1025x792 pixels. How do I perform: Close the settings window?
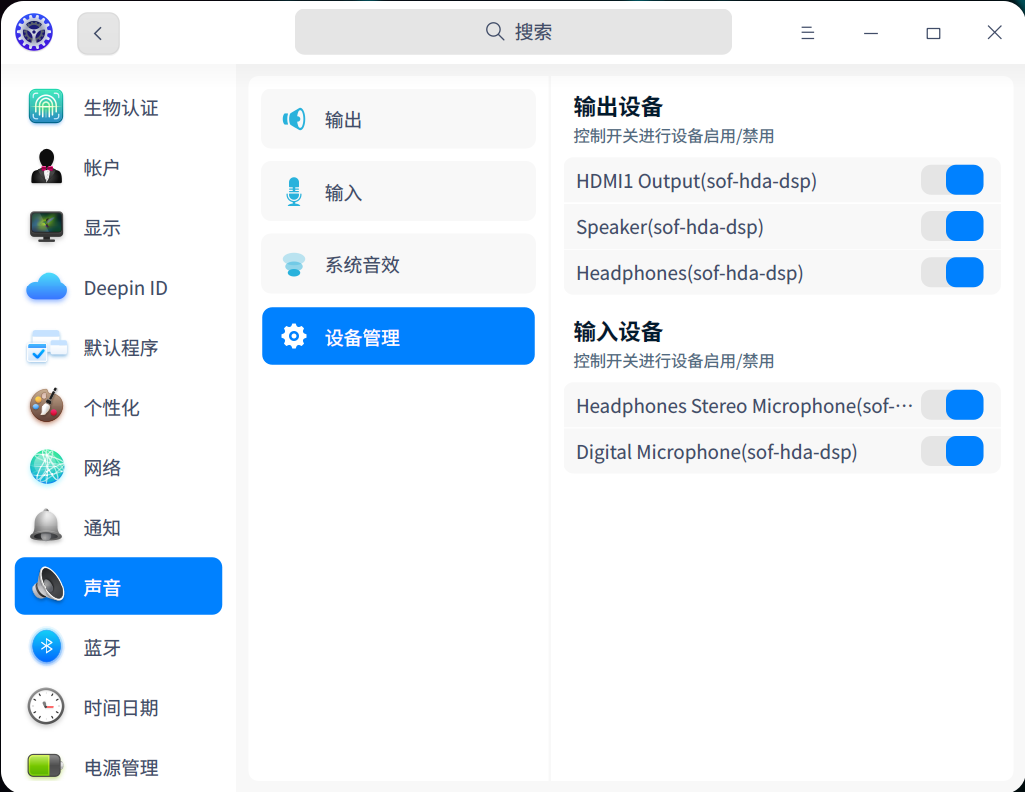point(994,33)
